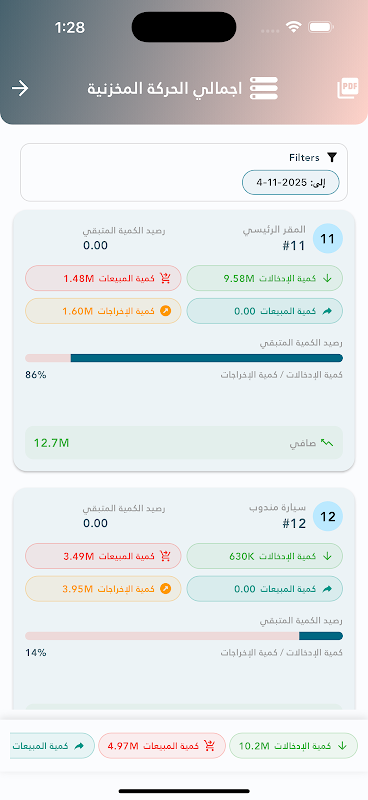Open the إلى: 4-11-2025 date filter
The height and width of the screenshot is (800, 368).
click(x=290, y=182)
